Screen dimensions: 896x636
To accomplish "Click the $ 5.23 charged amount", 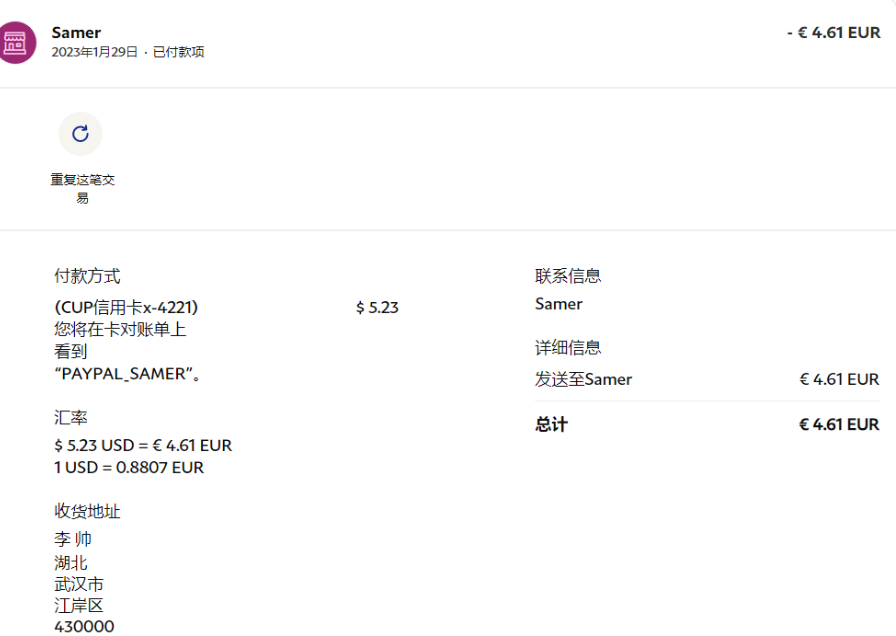I will [377, 307].
